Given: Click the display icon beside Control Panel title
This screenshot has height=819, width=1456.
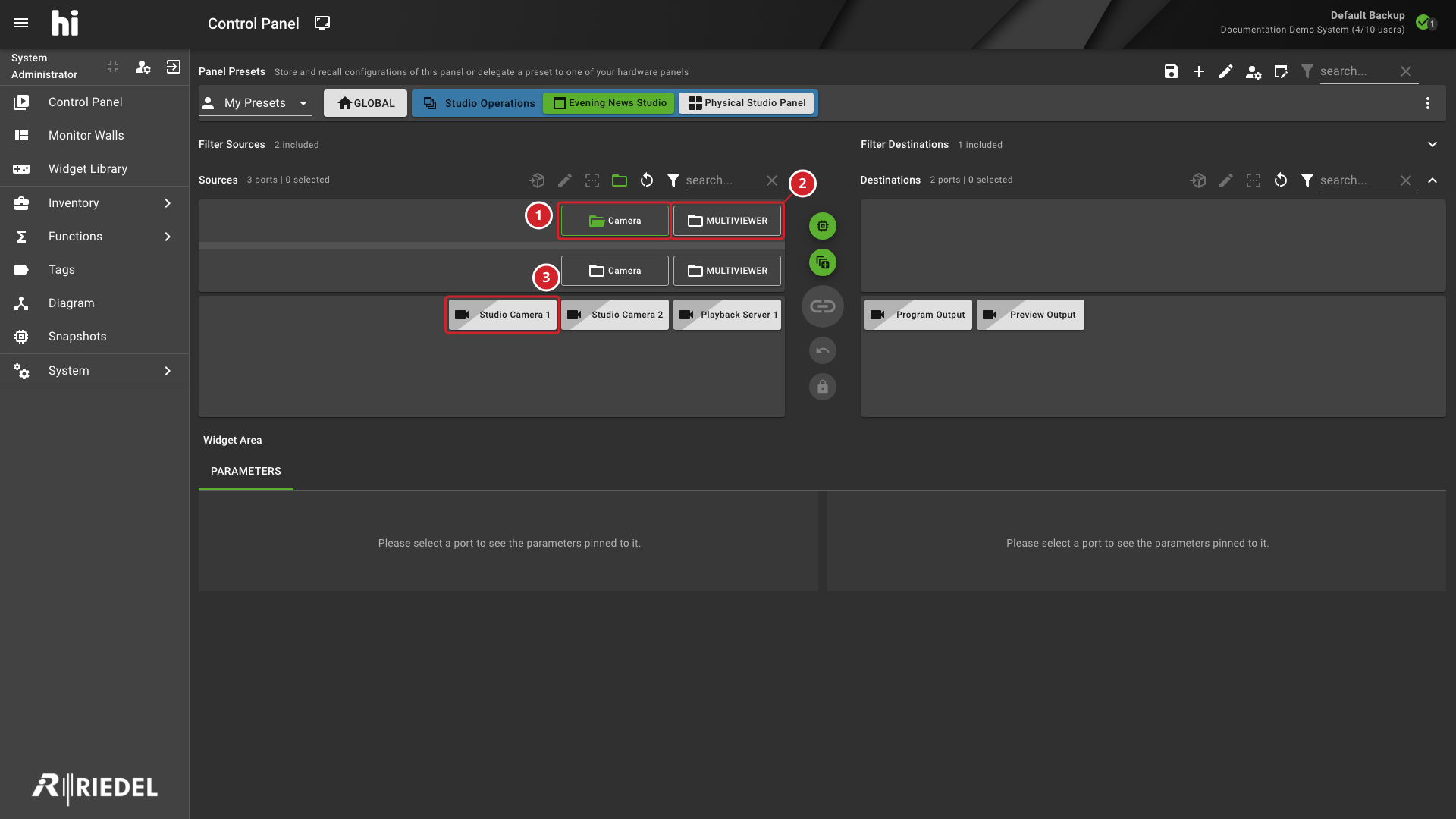Looking at the screenshot, I should tap(322, 23).
